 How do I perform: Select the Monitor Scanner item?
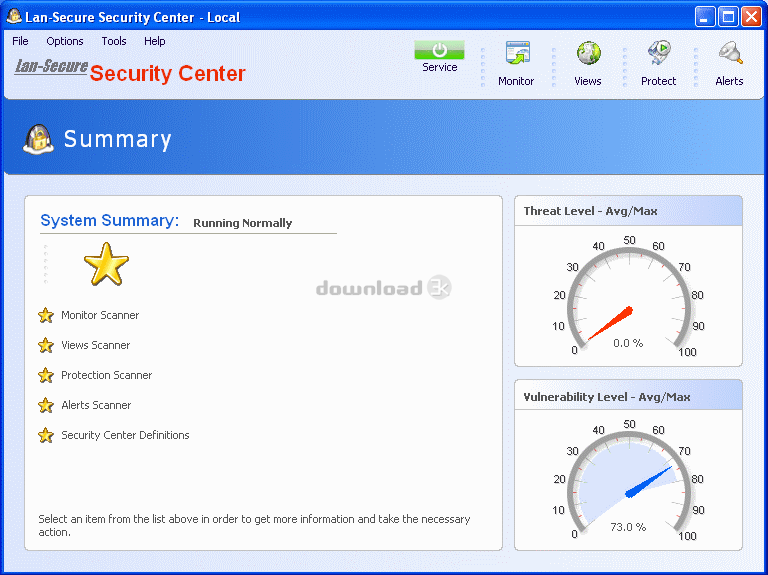click(x=100, y=315)
